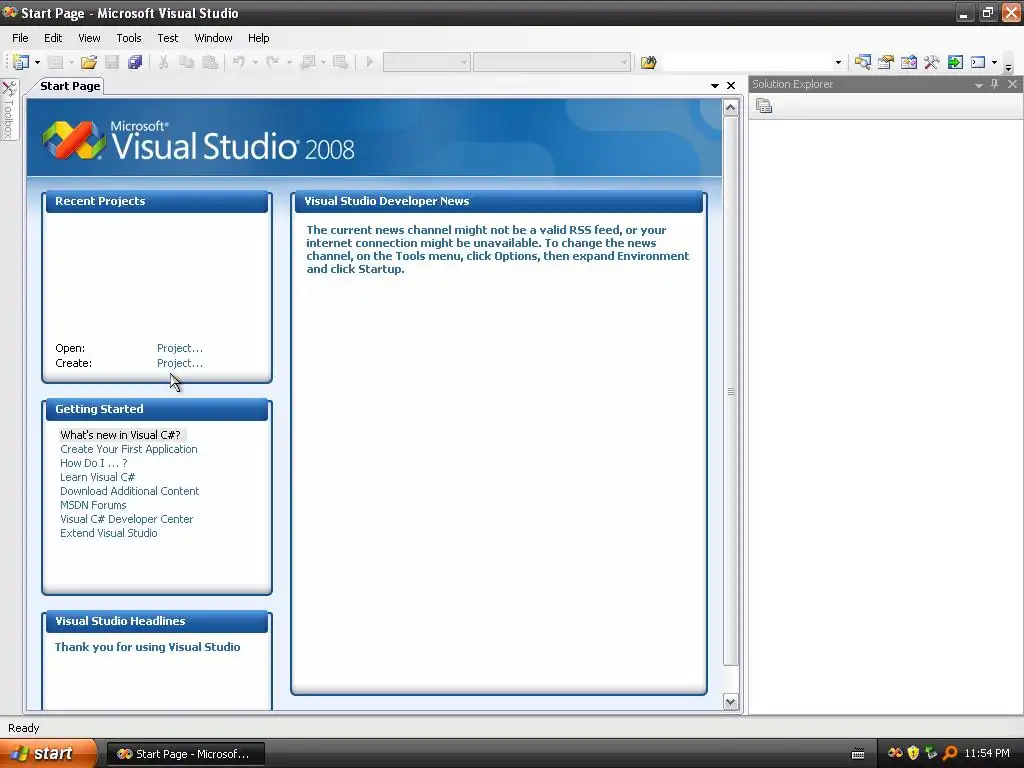Click the Navigate Forward icon
Viewport: 1024px width, 768px height.
[x=340, y=62]
